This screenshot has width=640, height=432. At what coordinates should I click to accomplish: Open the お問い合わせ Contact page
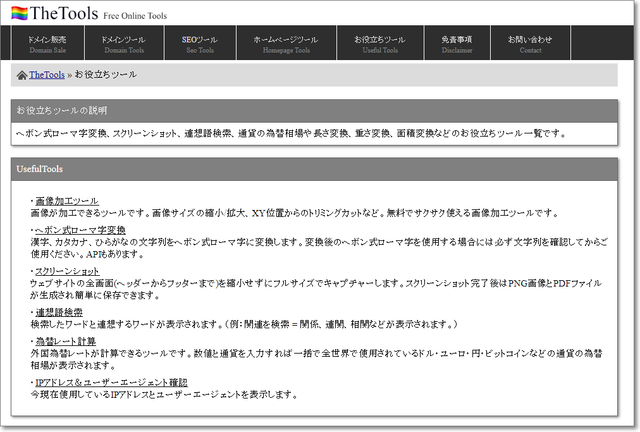click(530, 43)
